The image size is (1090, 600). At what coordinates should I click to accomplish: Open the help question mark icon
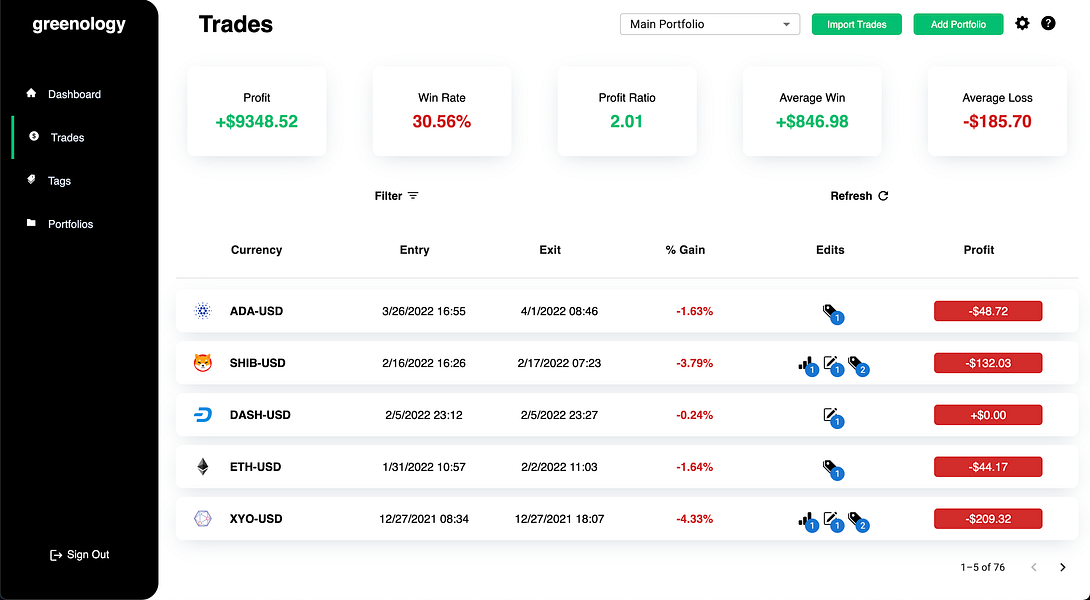[1048, 23]
